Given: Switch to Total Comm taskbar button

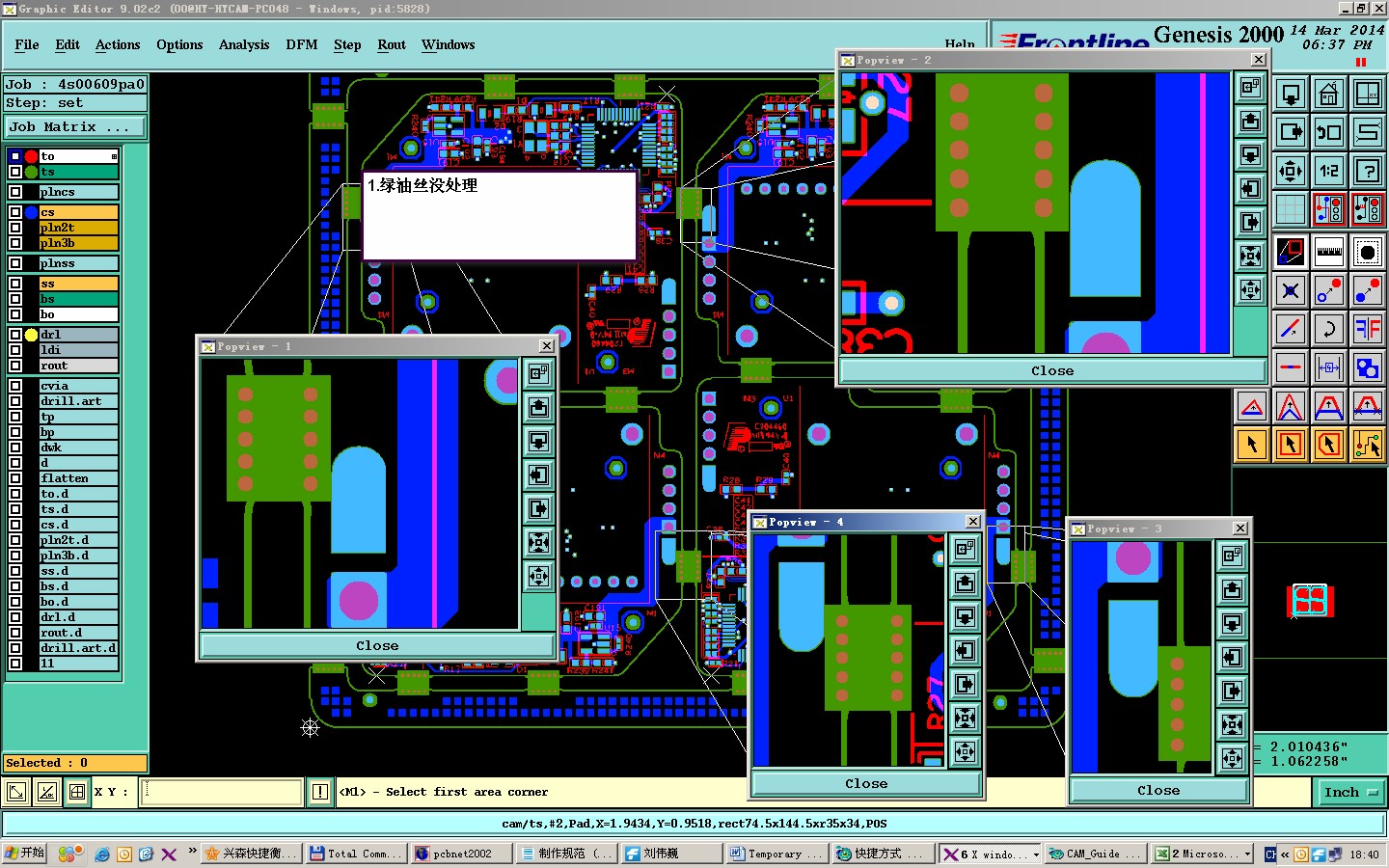Looking at the screenshot, I should click(x=355, y=854).
